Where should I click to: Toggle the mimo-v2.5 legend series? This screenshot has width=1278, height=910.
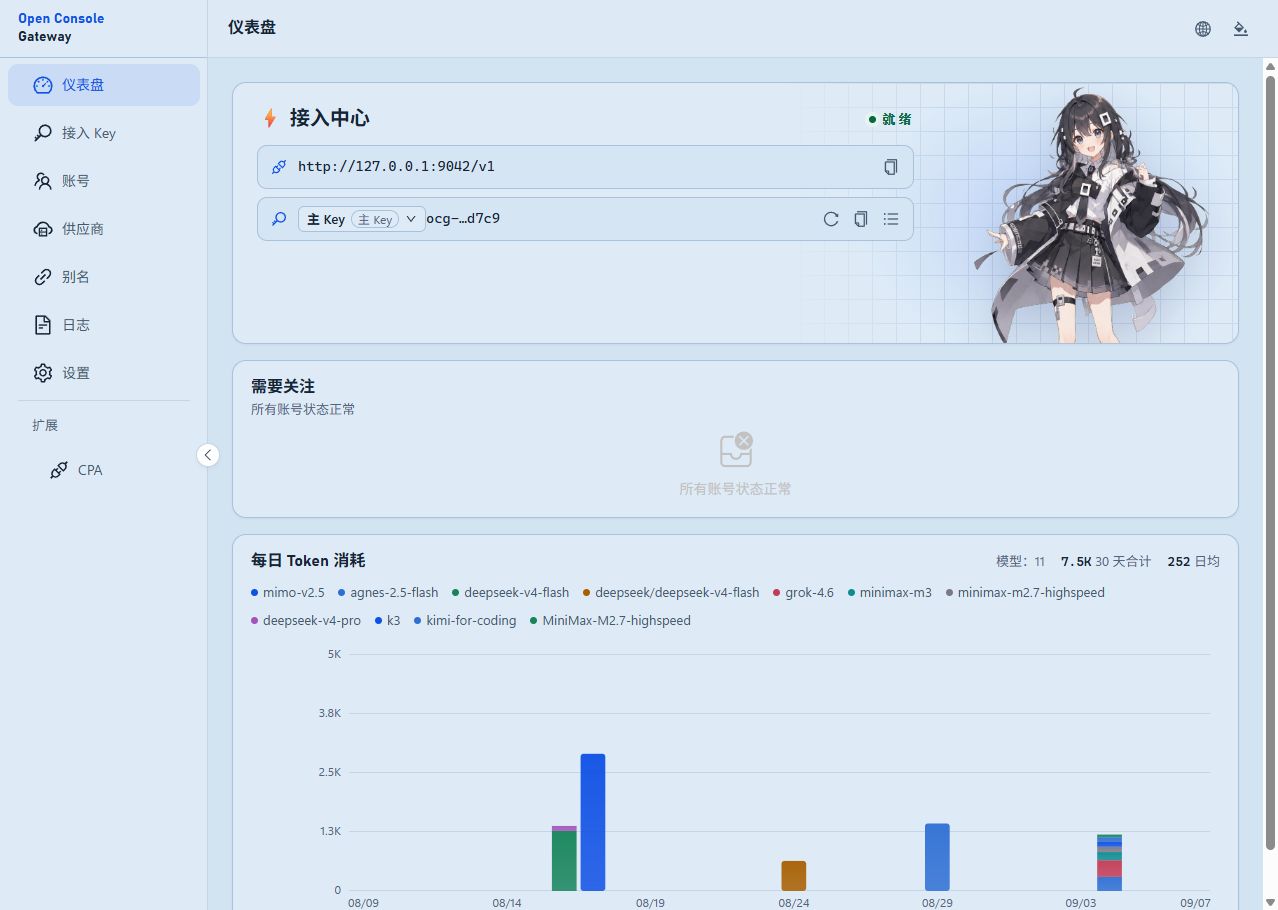coord(288,593)
